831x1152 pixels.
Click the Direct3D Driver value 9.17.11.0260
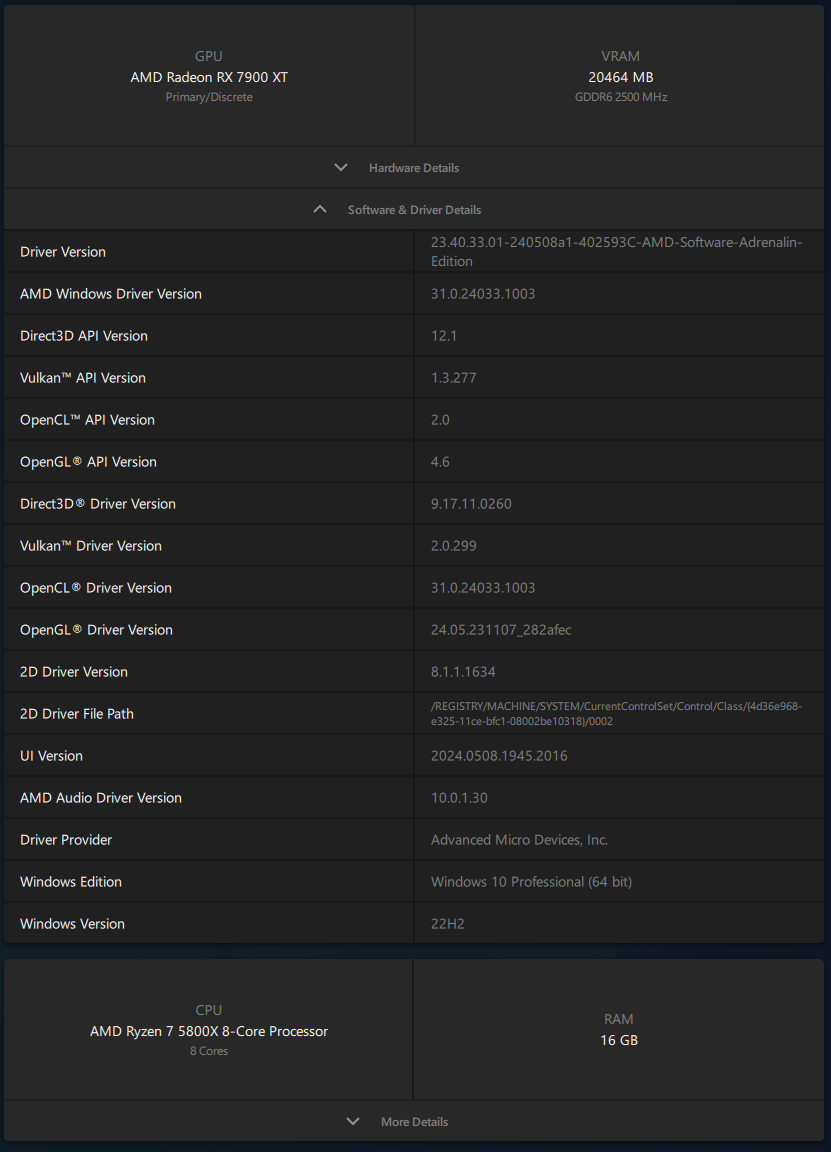[x=471, y=503]
